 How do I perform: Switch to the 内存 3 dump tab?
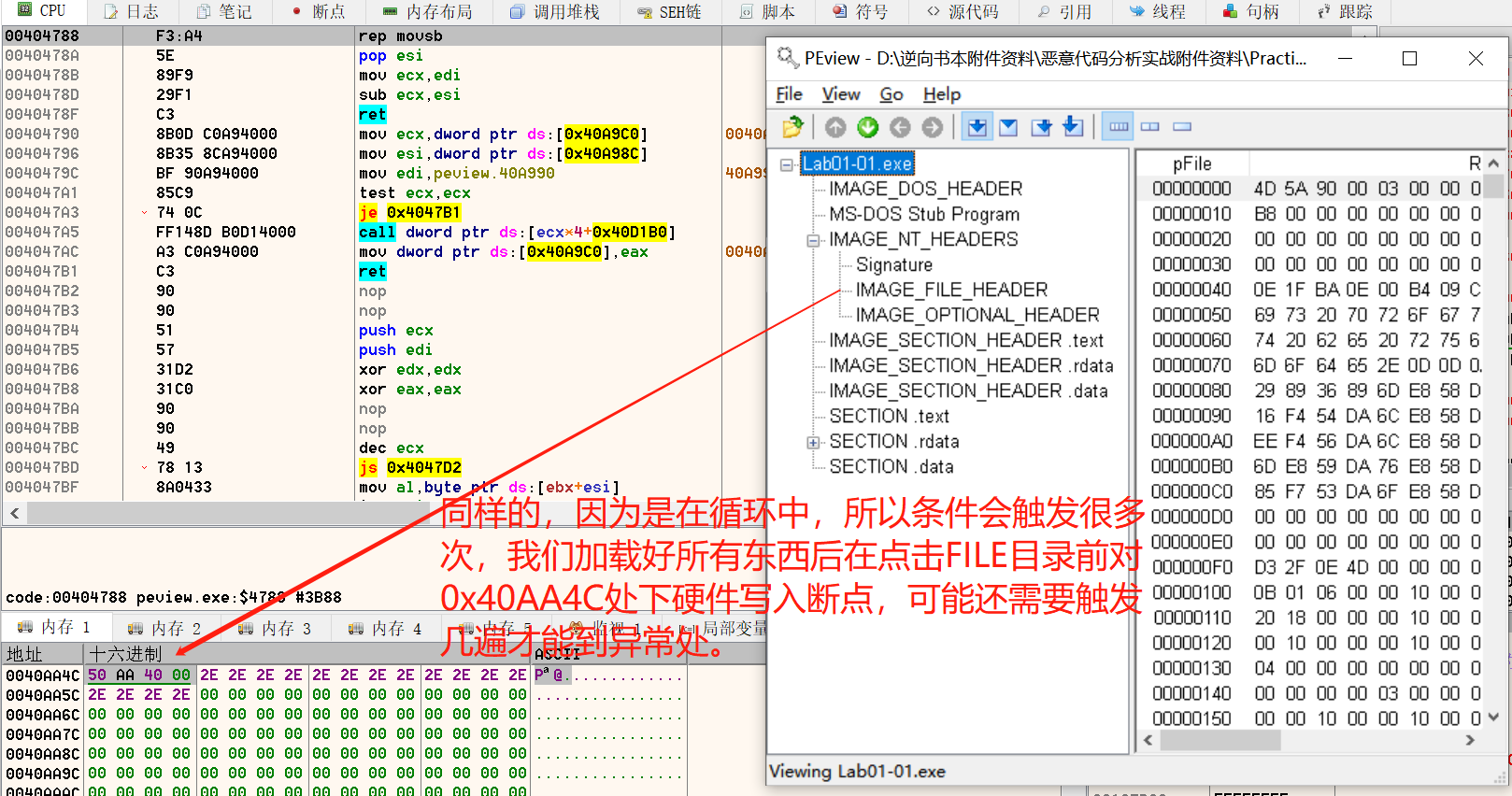coord(276,628)
